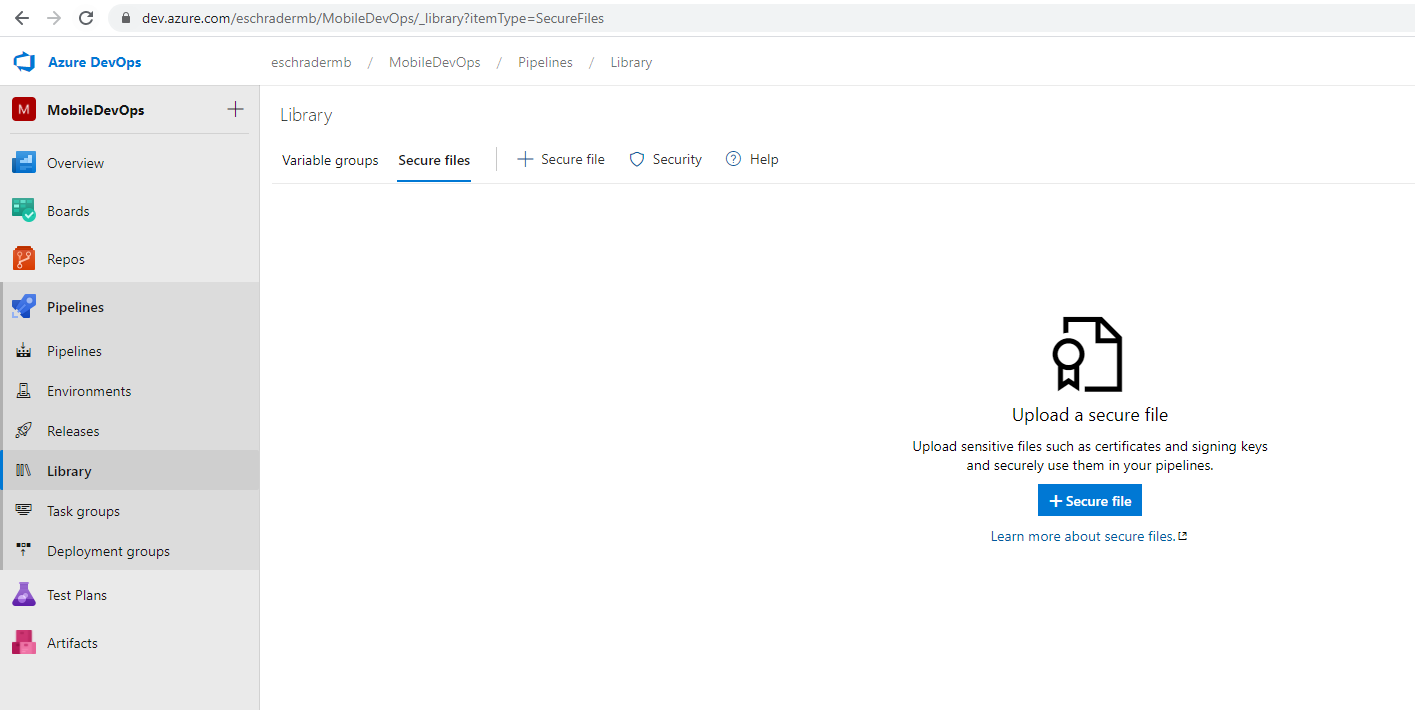Open the Overview section icon
Viewport: 1415px width, 710px height.
(x=24, y=163)
